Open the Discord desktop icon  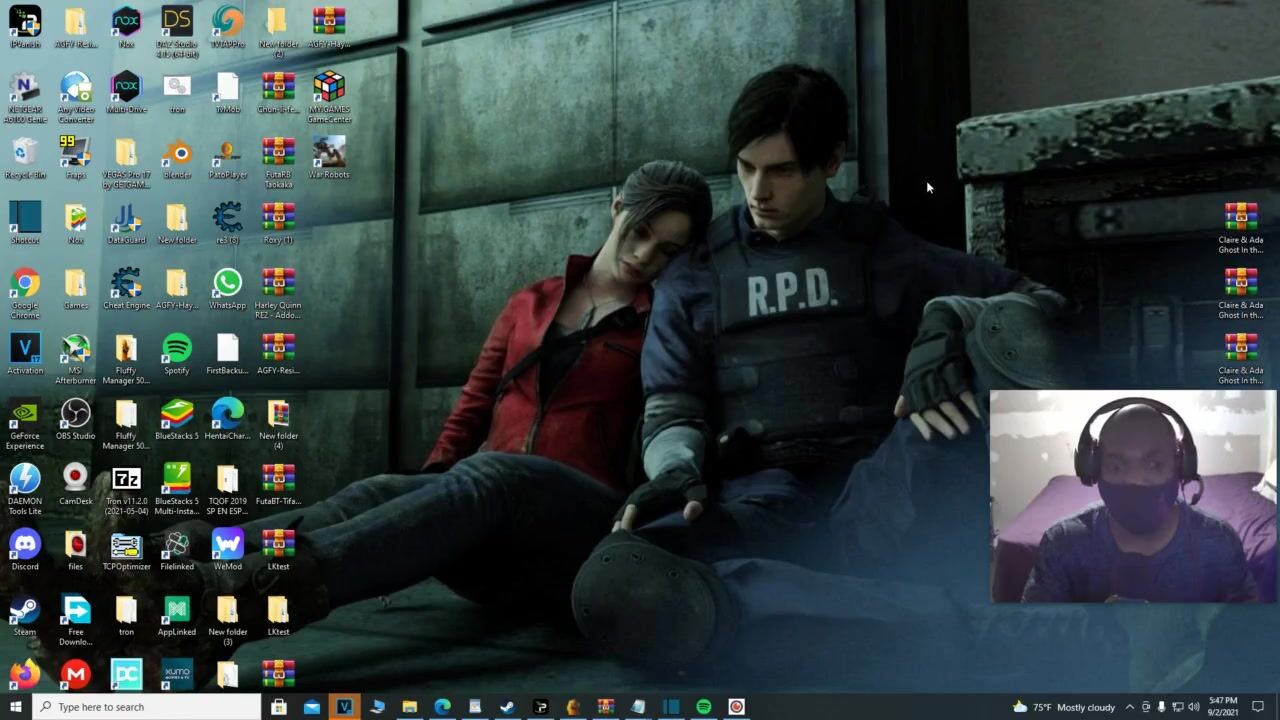click(25, 545)
